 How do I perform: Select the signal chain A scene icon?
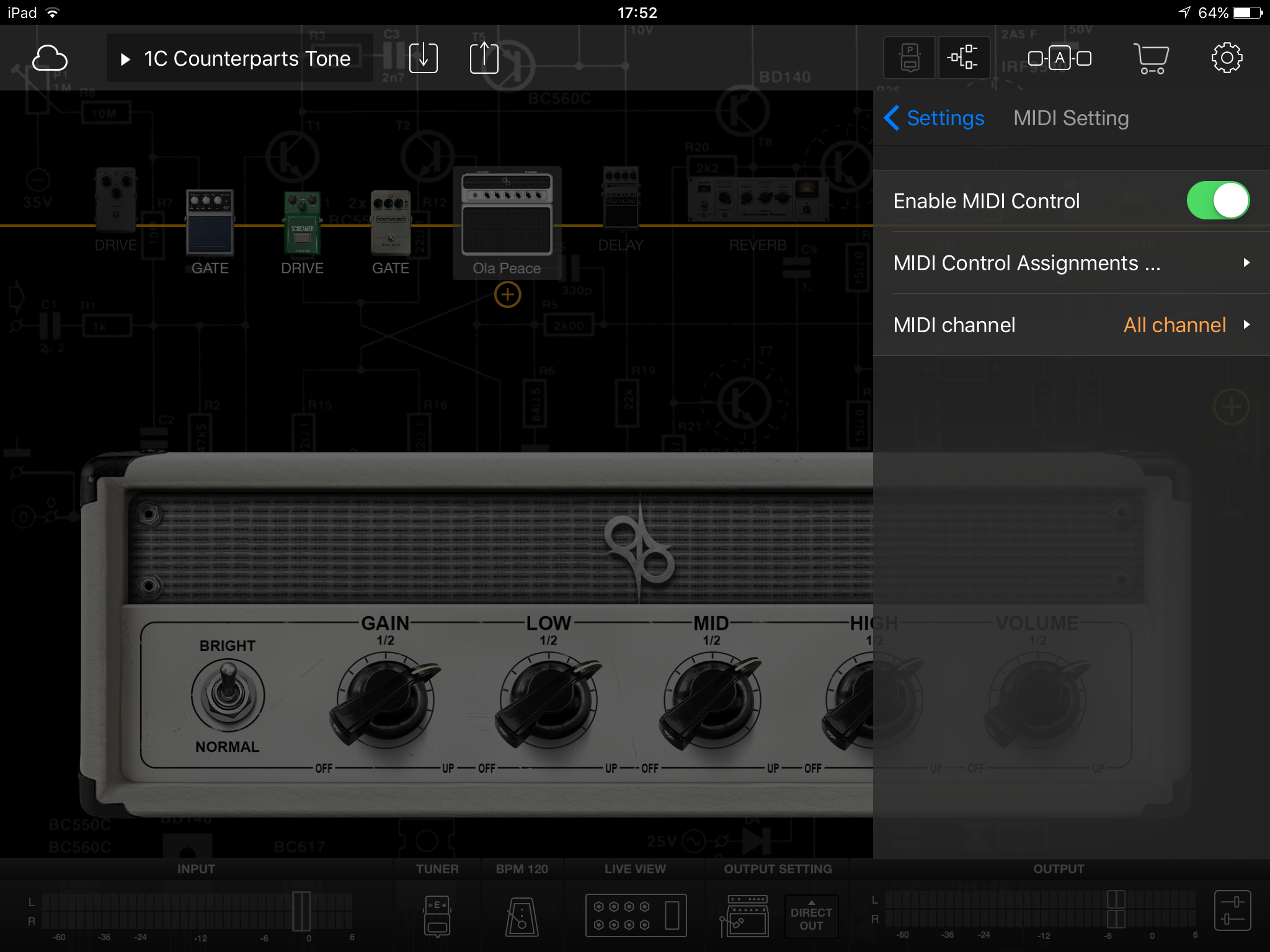coord(1060,58)
